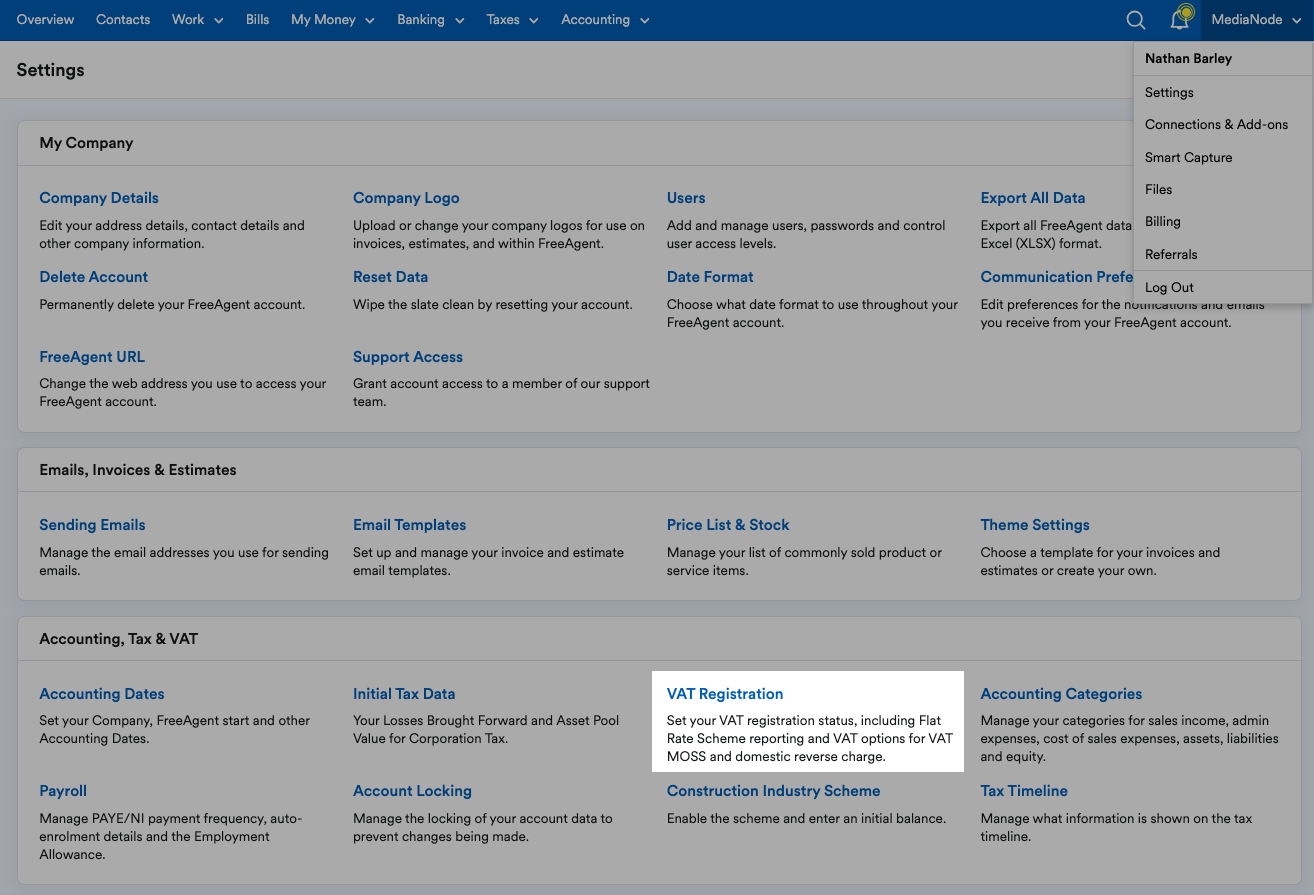1314x895 pixels.
Task: Click the Export All Data link
Action: pos(1032,198)
